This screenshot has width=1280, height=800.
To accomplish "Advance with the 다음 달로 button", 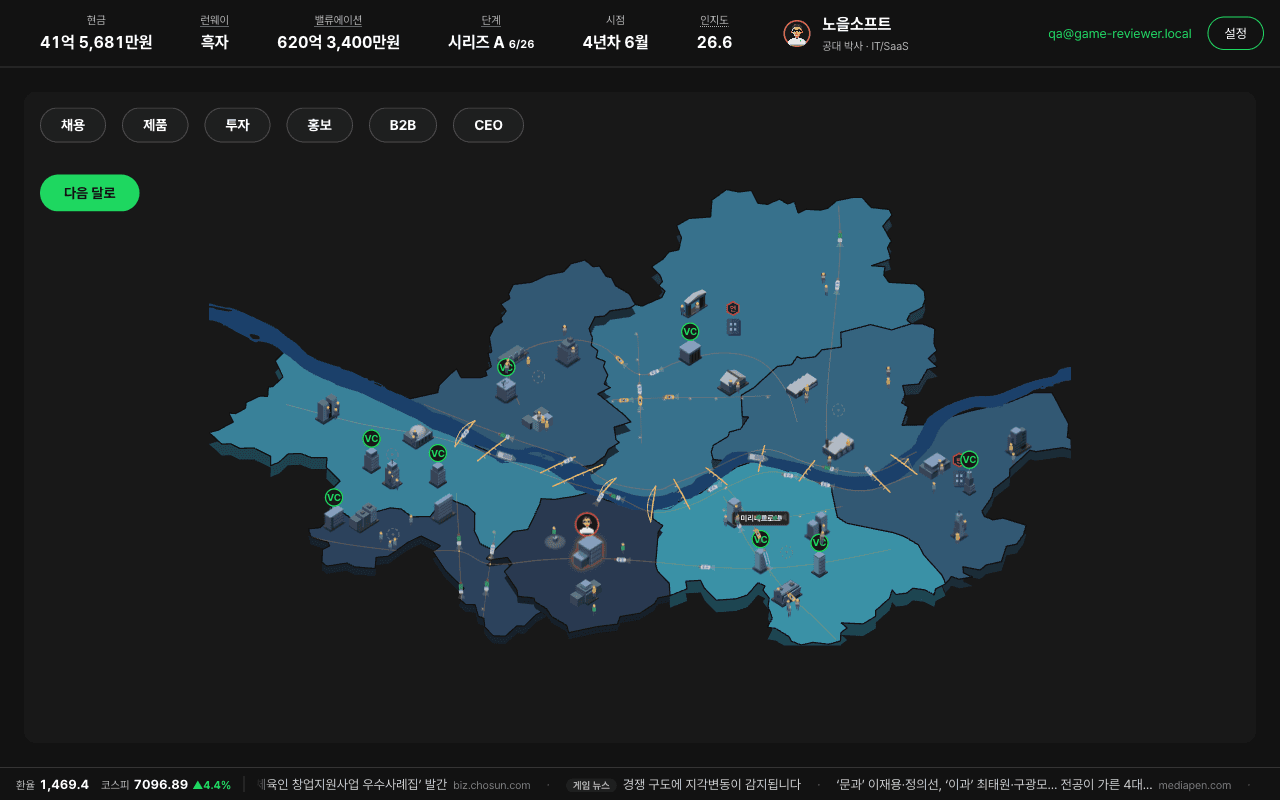I will coord(90,193).
